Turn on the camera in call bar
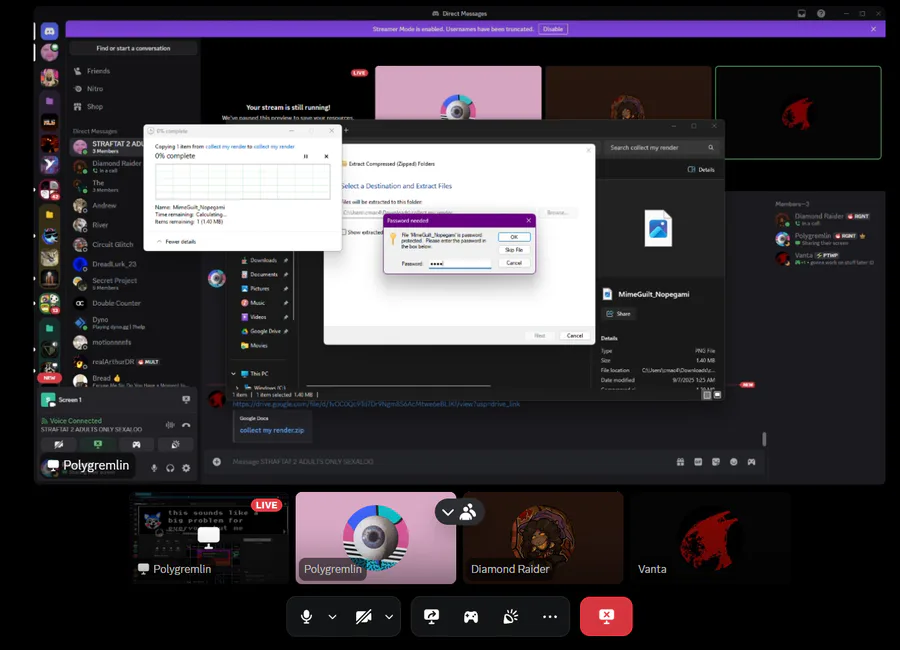The width and height of the screenshot is (900, 650). click(363, 617)
